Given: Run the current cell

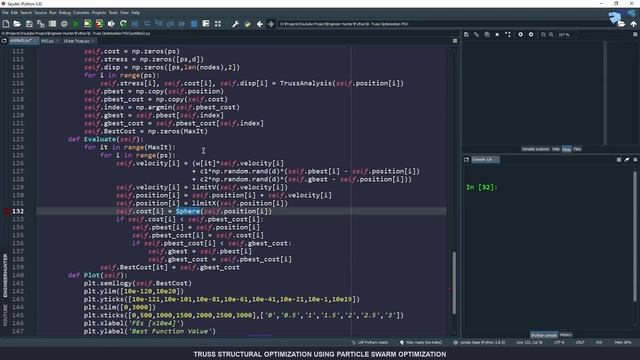Looking at the screenshot, I should point(87,24).
